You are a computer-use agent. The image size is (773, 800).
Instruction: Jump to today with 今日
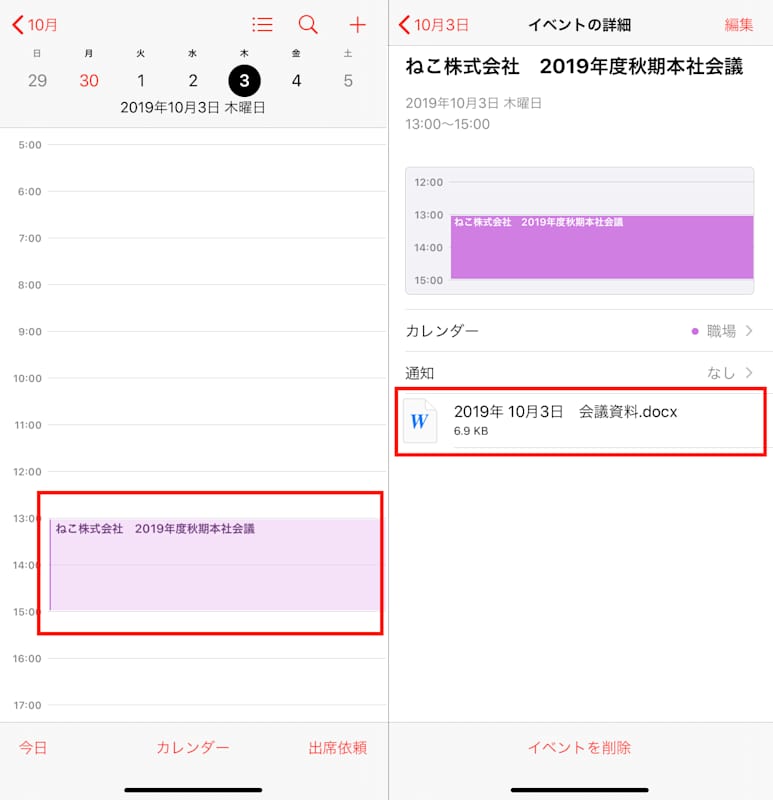point(33,748)
